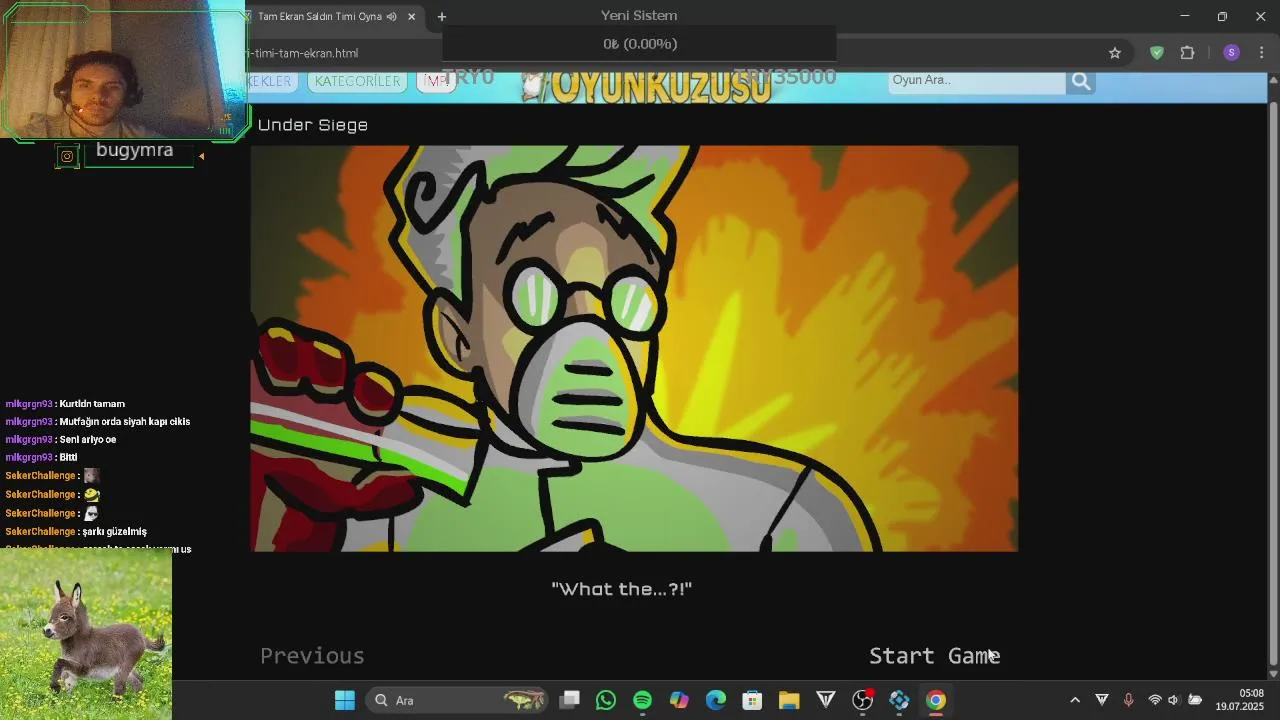The image size is (1280, 720).
Task: Open Task View on the taskbar
Action: coord(569,700)
